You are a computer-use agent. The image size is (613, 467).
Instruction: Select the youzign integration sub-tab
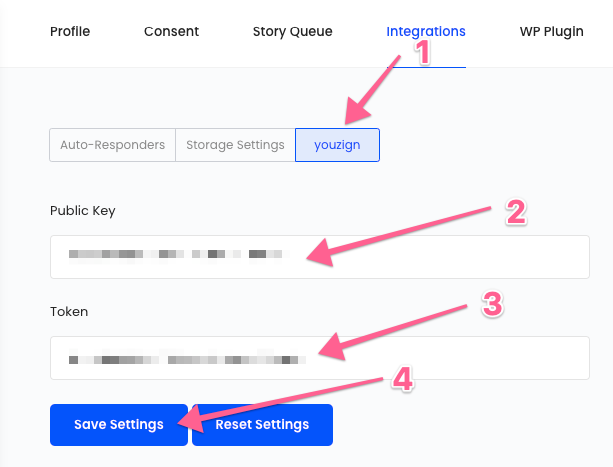pyautogui.click(x=337, y=145)
